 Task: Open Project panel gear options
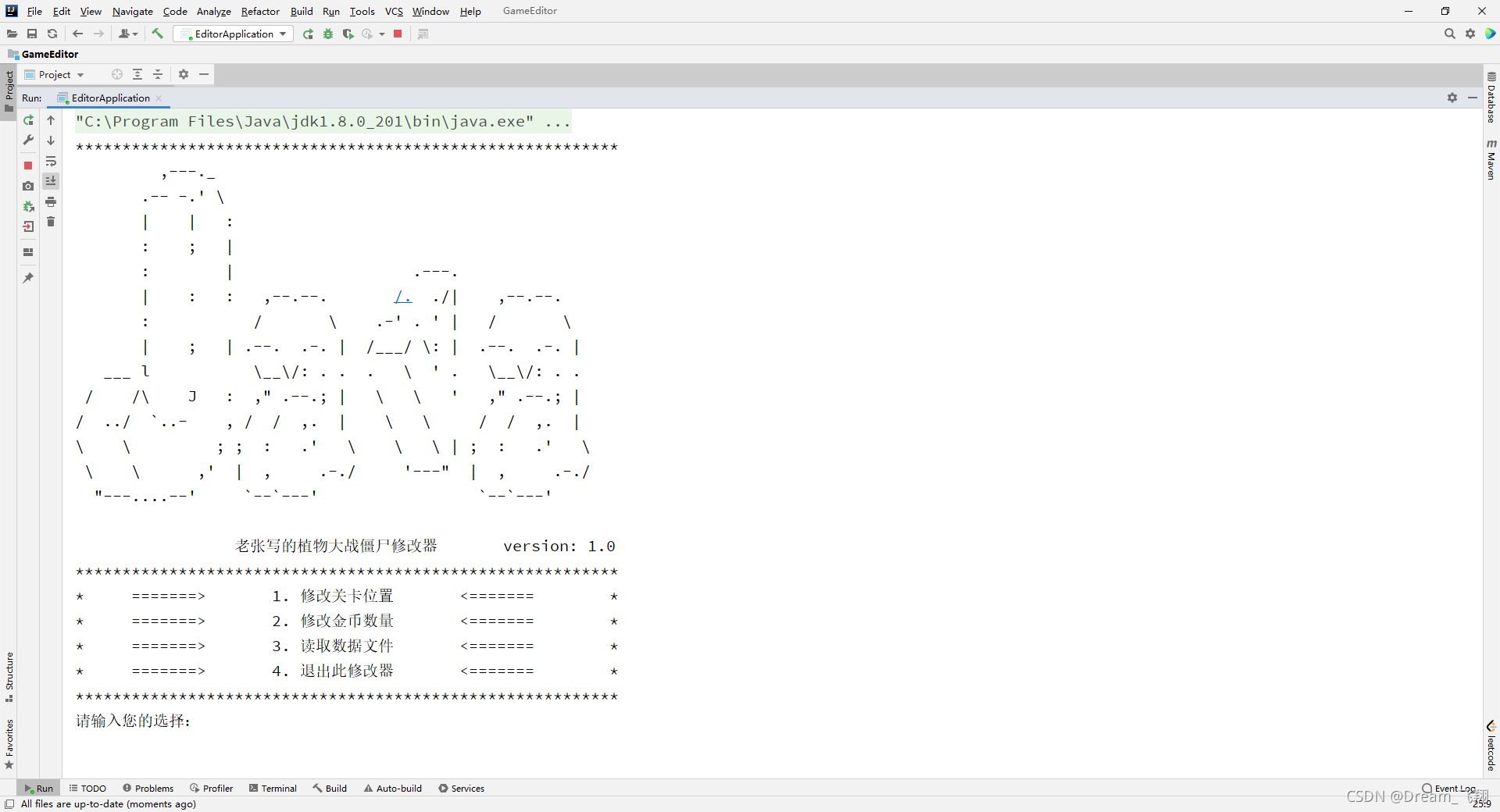coord(184,74)
